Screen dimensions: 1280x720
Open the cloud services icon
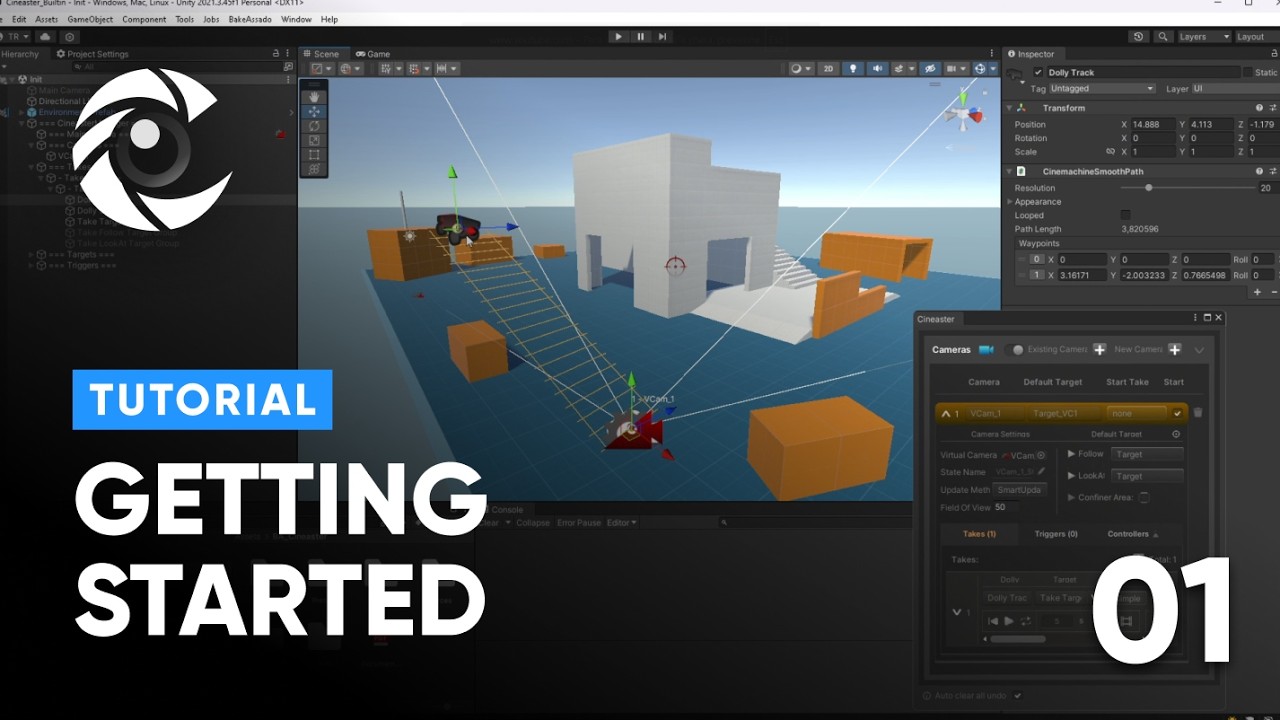click(45, 37)
